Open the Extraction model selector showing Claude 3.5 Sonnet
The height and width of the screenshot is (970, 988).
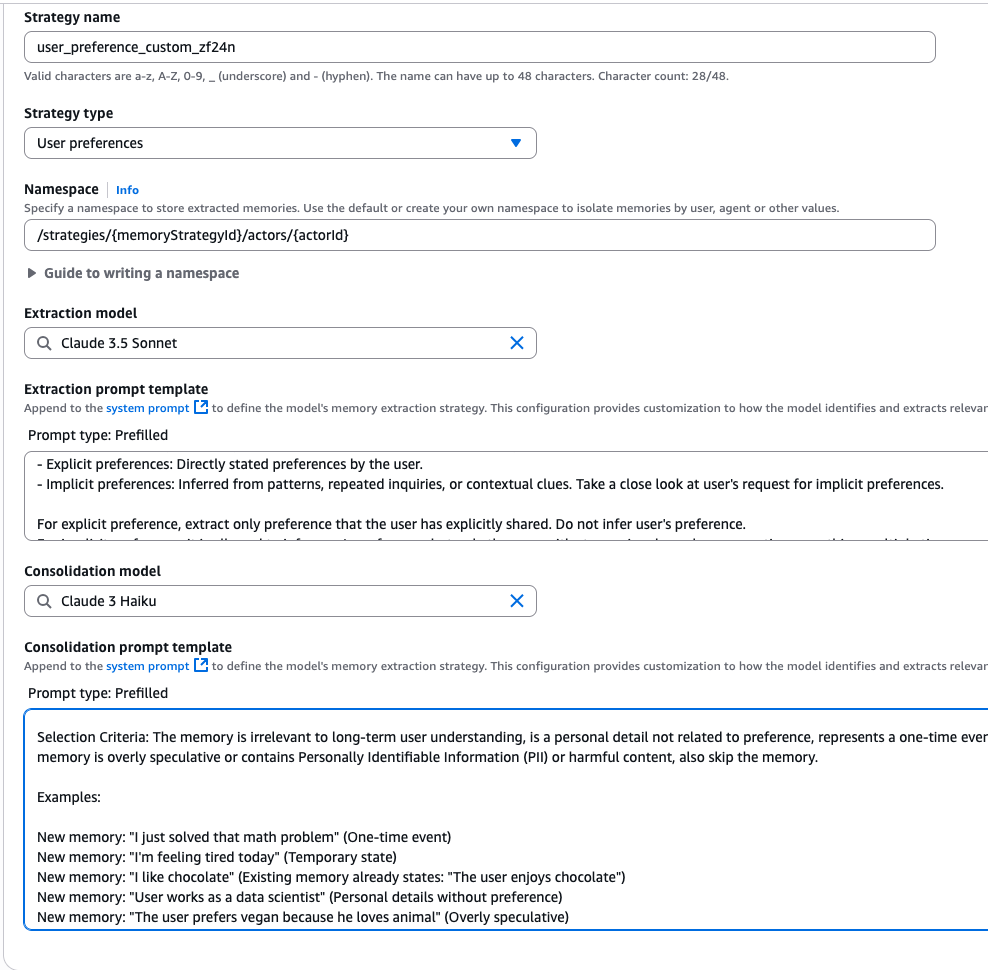click(x=270, y=343)
